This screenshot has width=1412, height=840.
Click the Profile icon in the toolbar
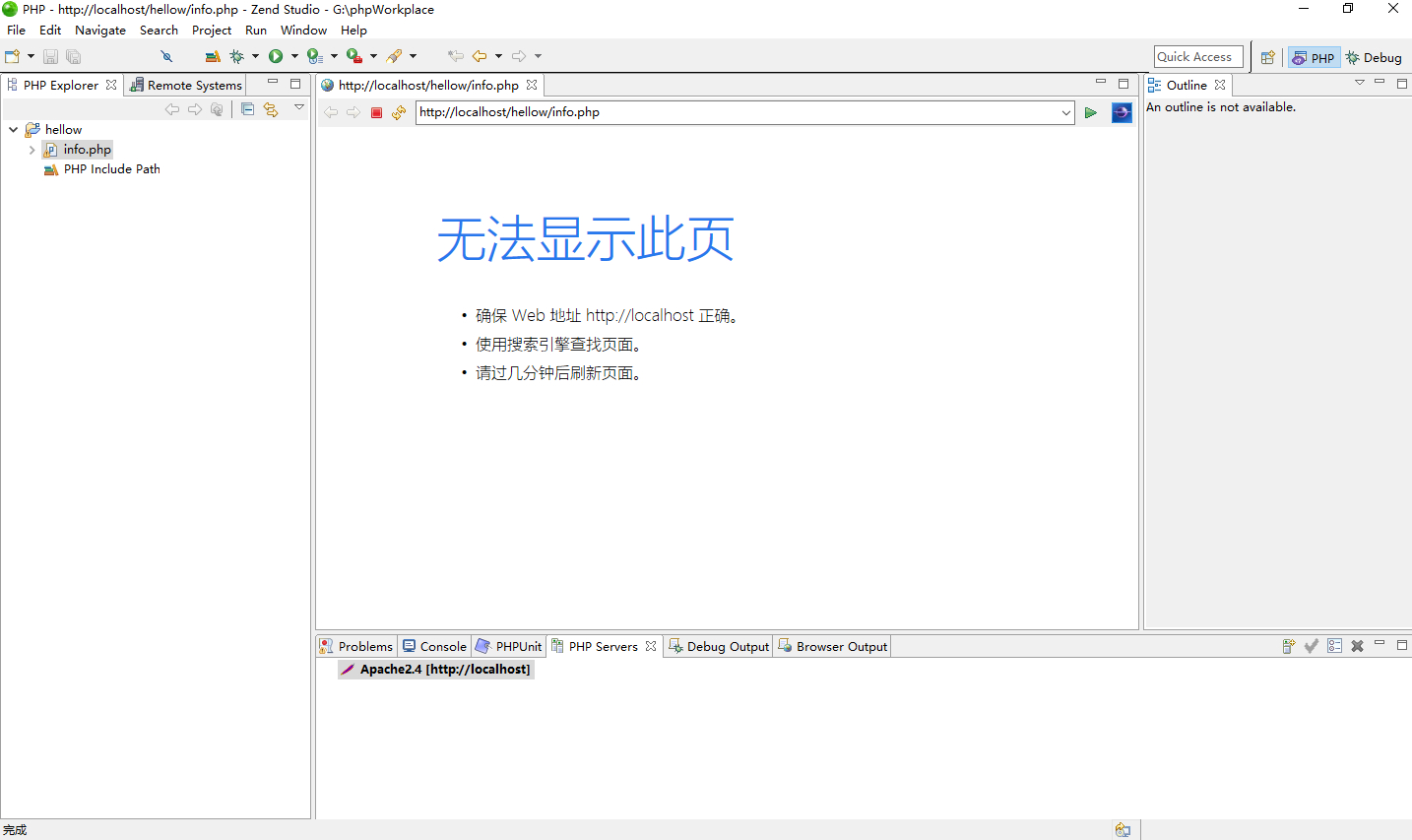[x=315, y=56]
